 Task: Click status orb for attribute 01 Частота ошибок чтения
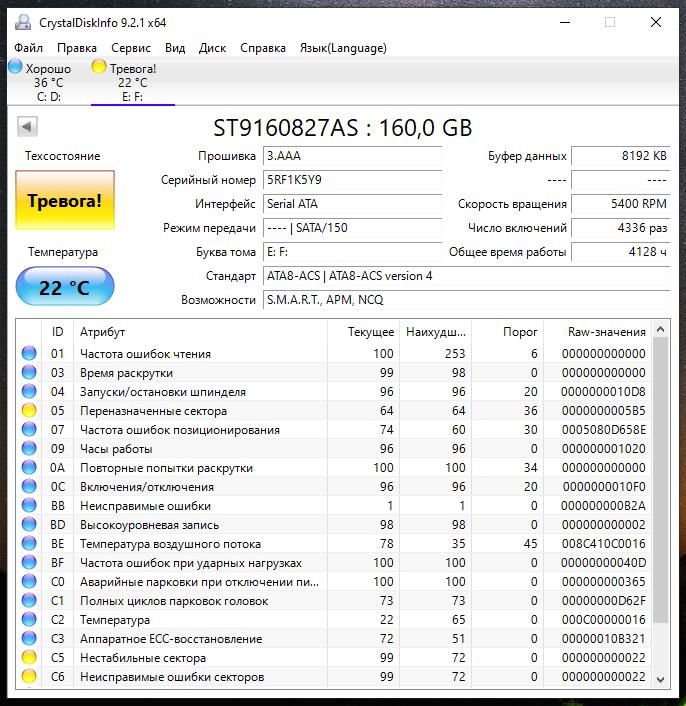29,353
